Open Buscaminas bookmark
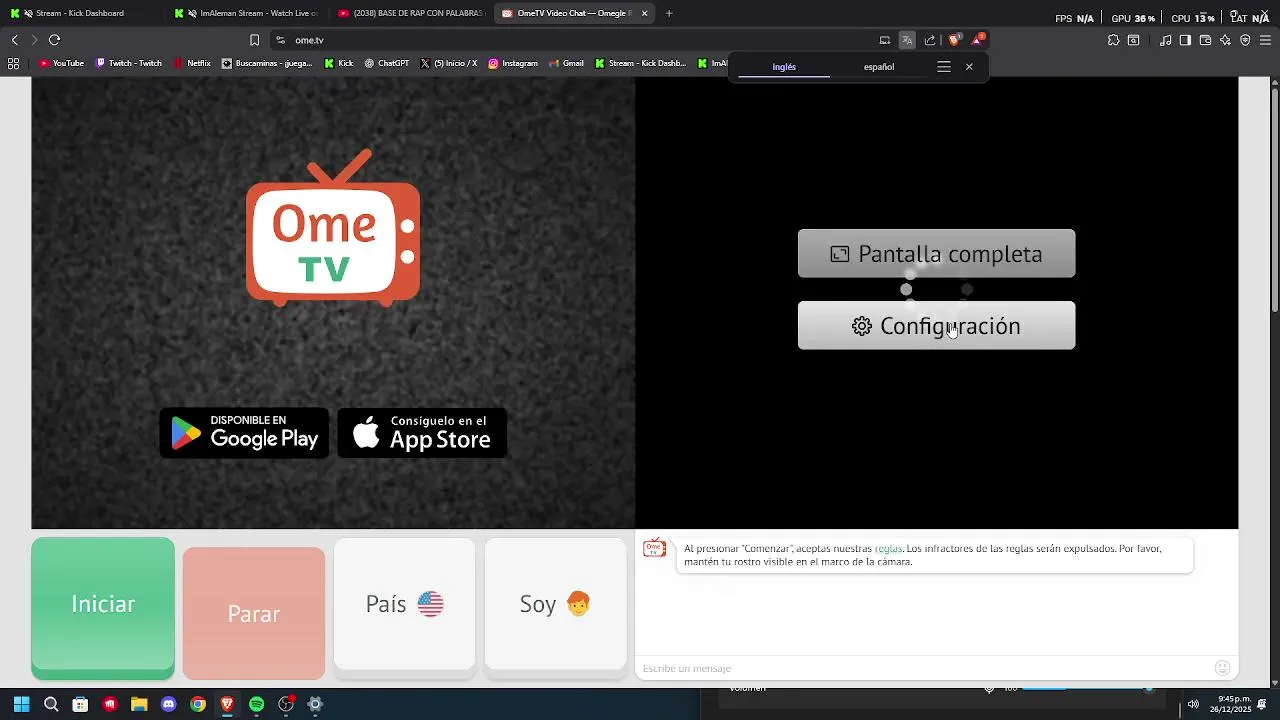The height and width of the screenshot is (720, 1280). click(x=267, y=63)
